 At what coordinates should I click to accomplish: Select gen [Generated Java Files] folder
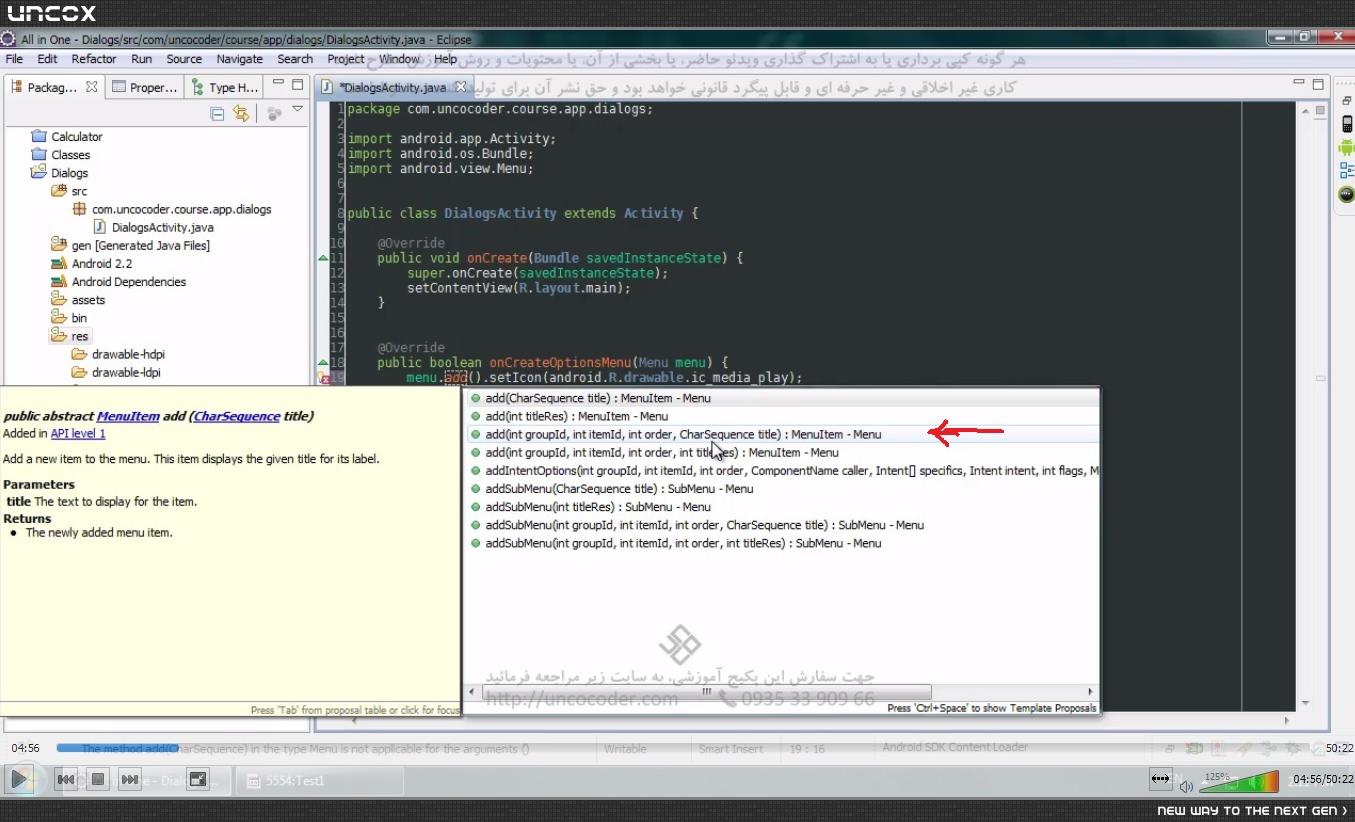[130, 246]
